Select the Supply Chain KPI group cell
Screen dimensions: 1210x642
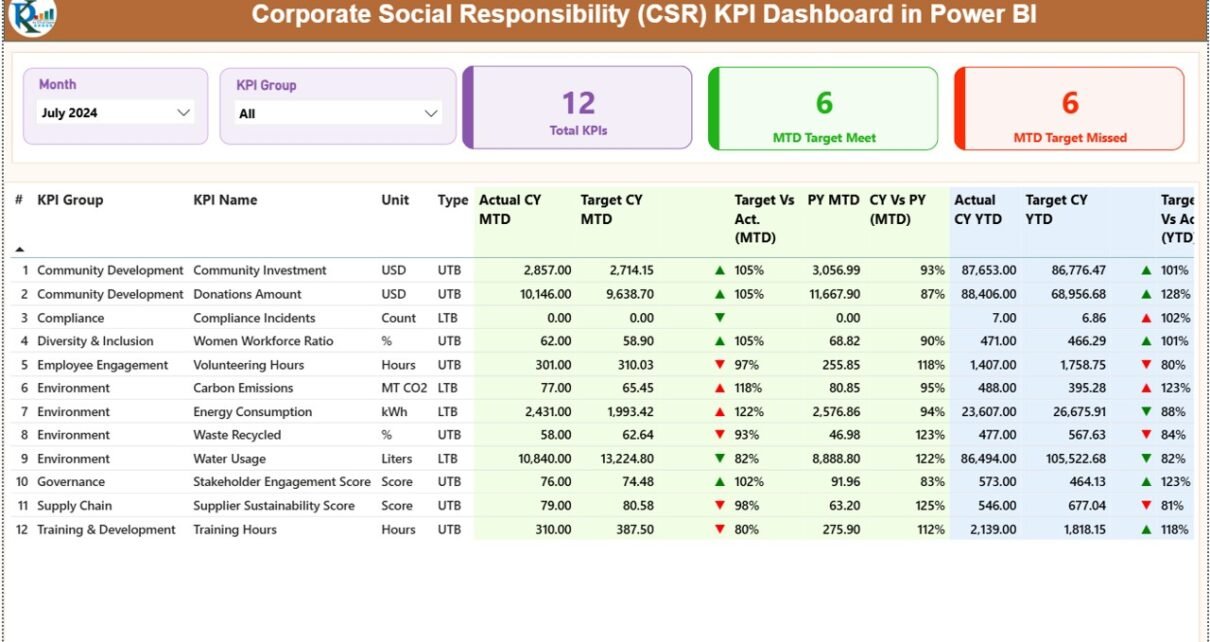point(75,506)
